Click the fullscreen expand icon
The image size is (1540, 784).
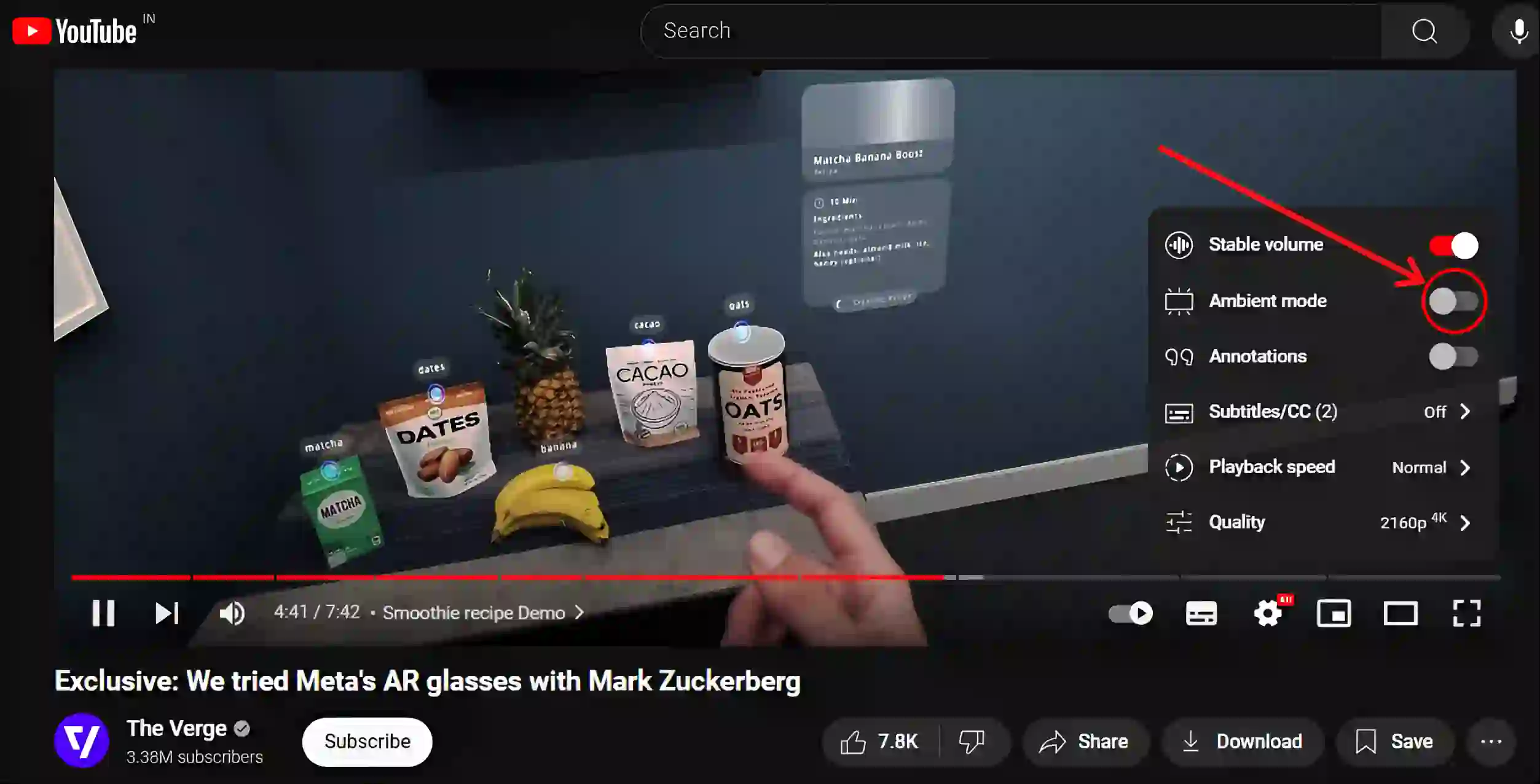[x=1467, y=613]
